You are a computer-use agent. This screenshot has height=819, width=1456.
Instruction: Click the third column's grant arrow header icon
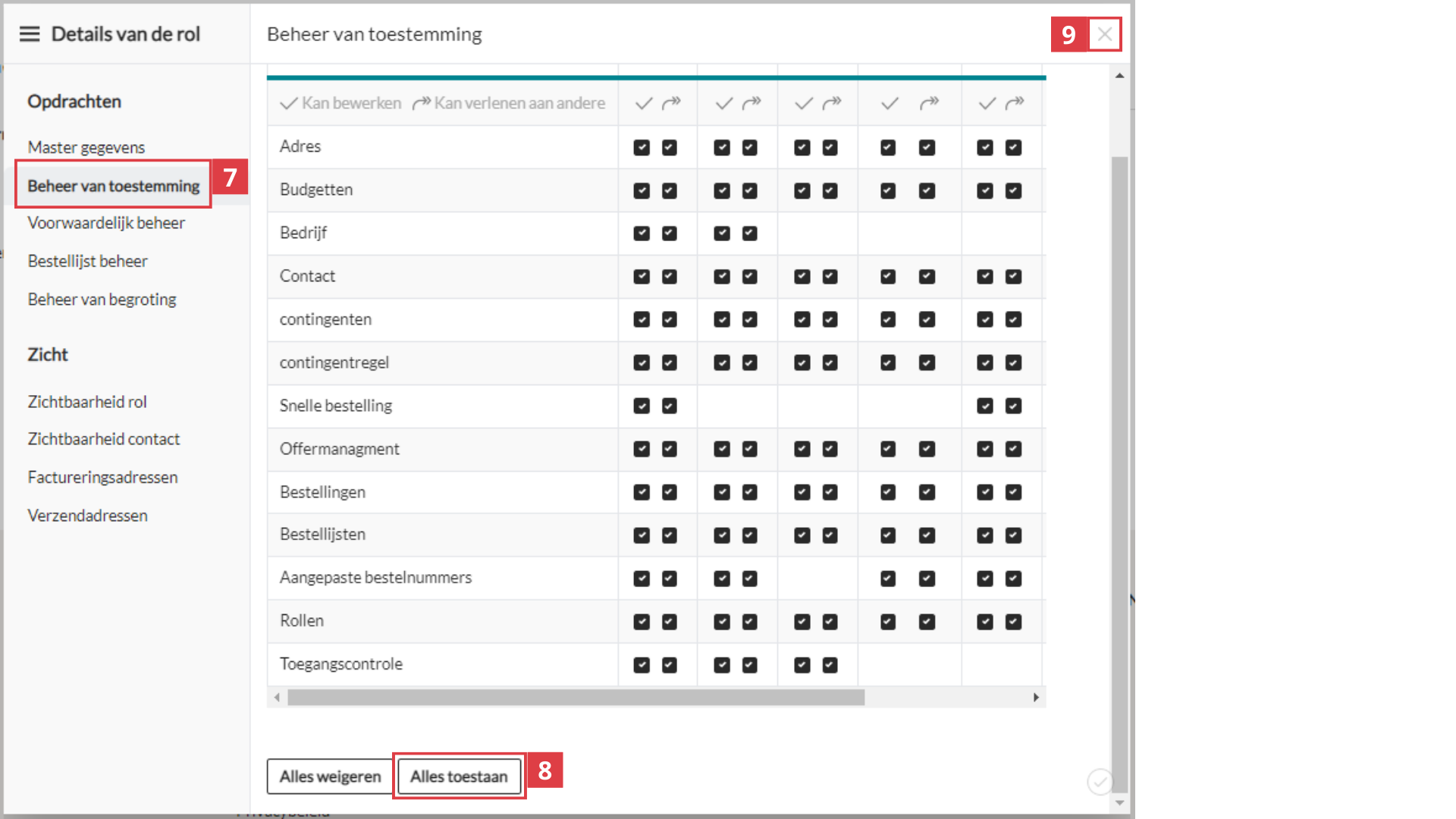[x=832, y=103]
